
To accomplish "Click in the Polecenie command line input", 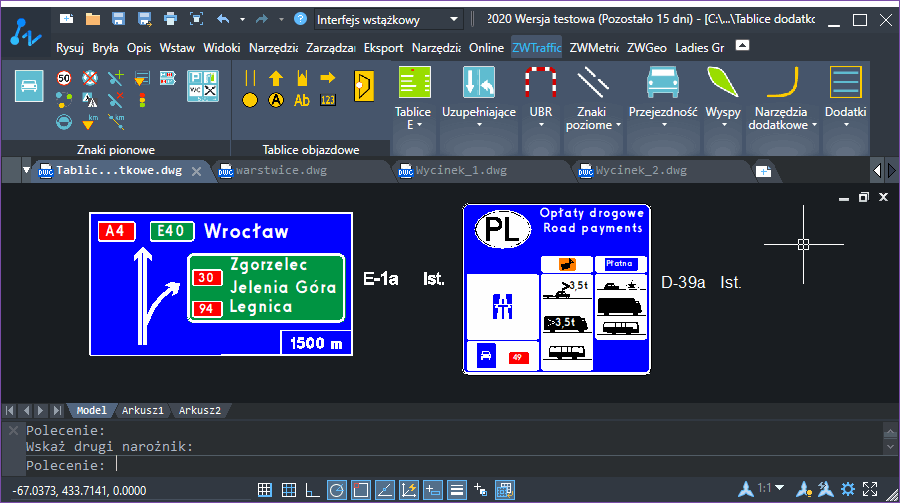I will 494,465.
